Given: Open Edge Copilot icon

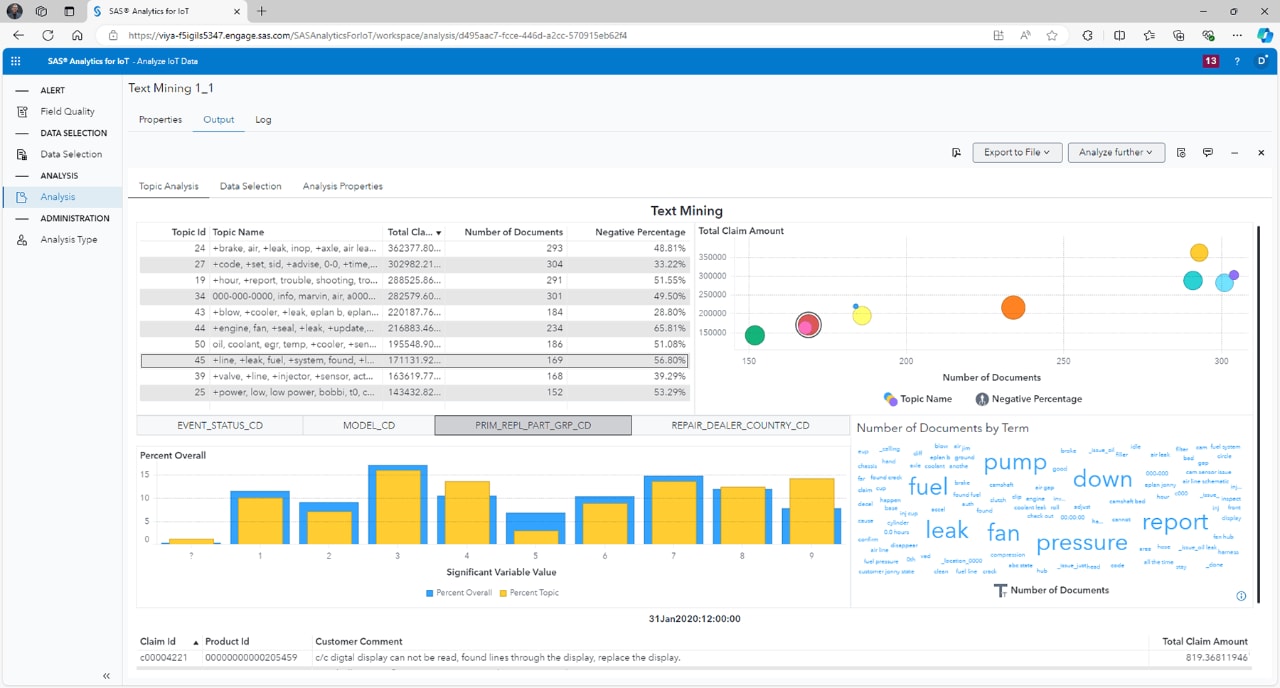Looking at the screenshot, I should (x=1264, y=35).
